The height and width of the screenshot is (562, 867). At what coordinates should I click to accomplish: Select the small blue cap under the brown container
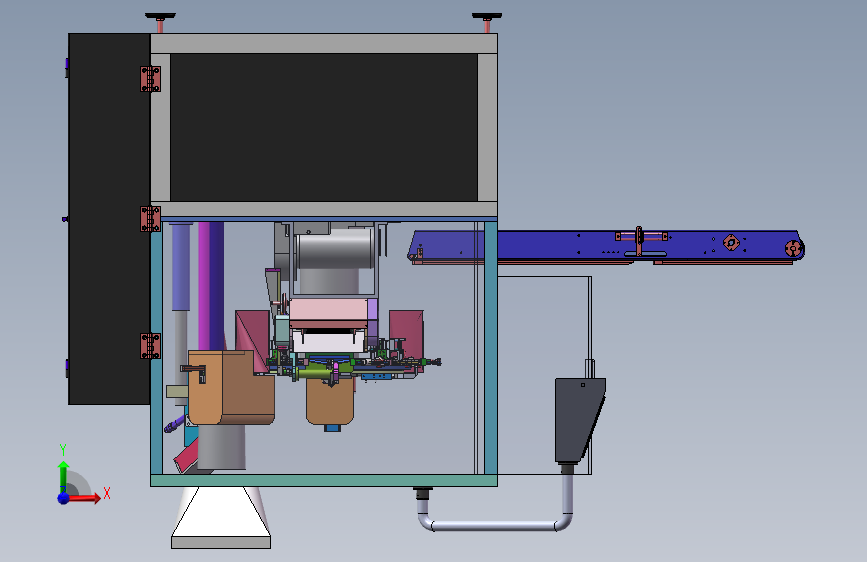coord(332,428)
